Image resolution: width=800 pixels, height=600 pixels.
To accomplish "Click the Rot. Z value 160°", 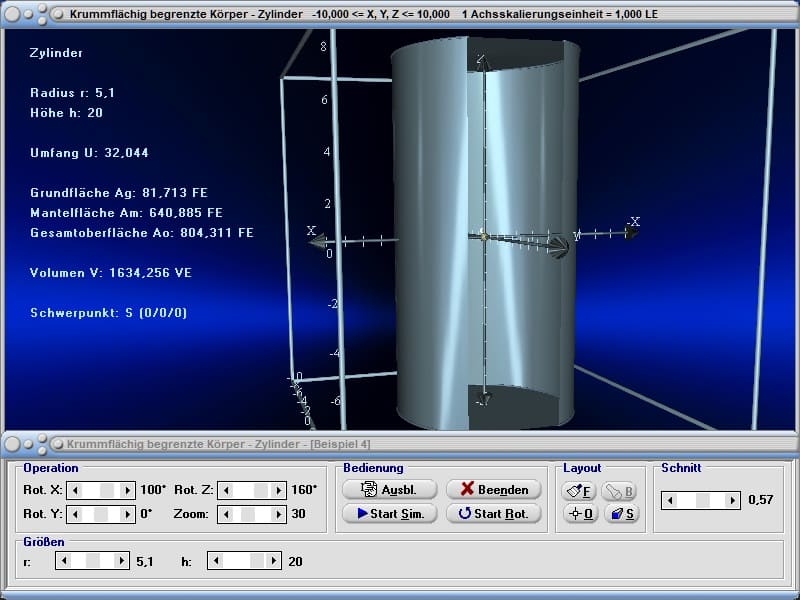I will pyautogui.click(x=304, y=490).
